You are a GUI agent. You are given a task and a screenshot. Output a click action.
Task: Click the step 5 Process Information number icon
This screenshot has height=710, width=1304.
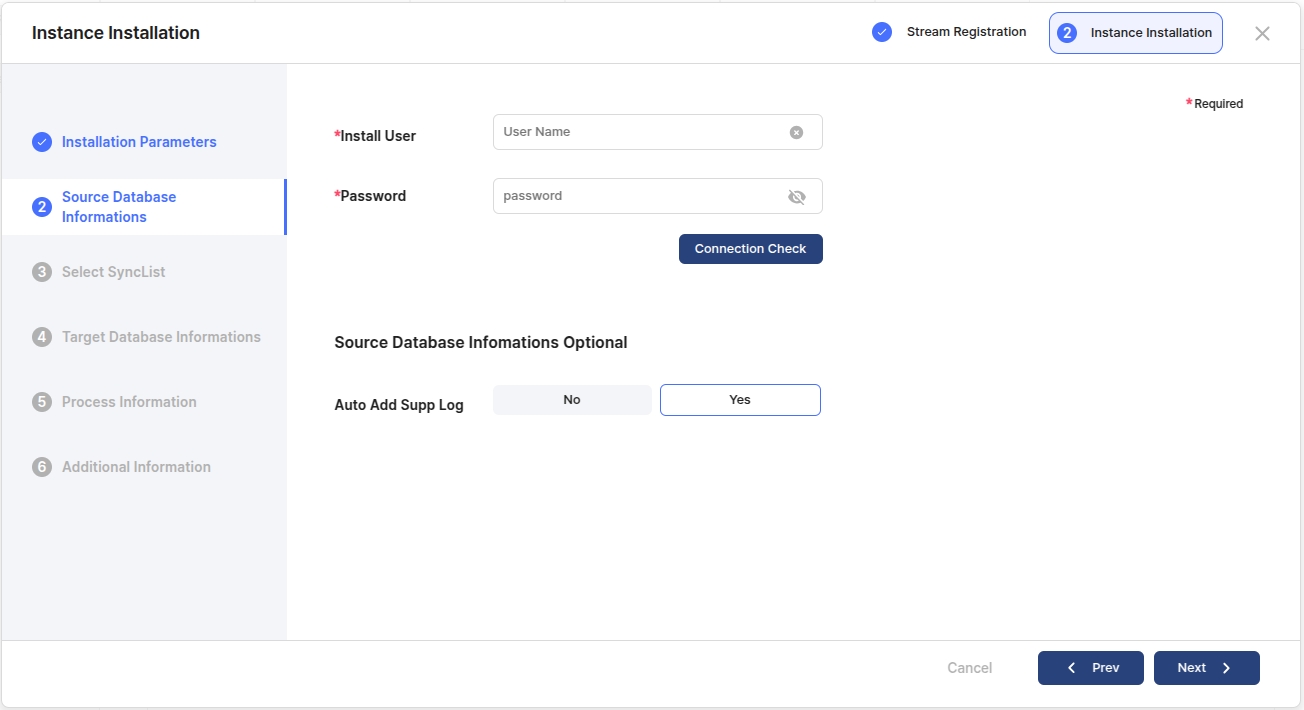42,402
